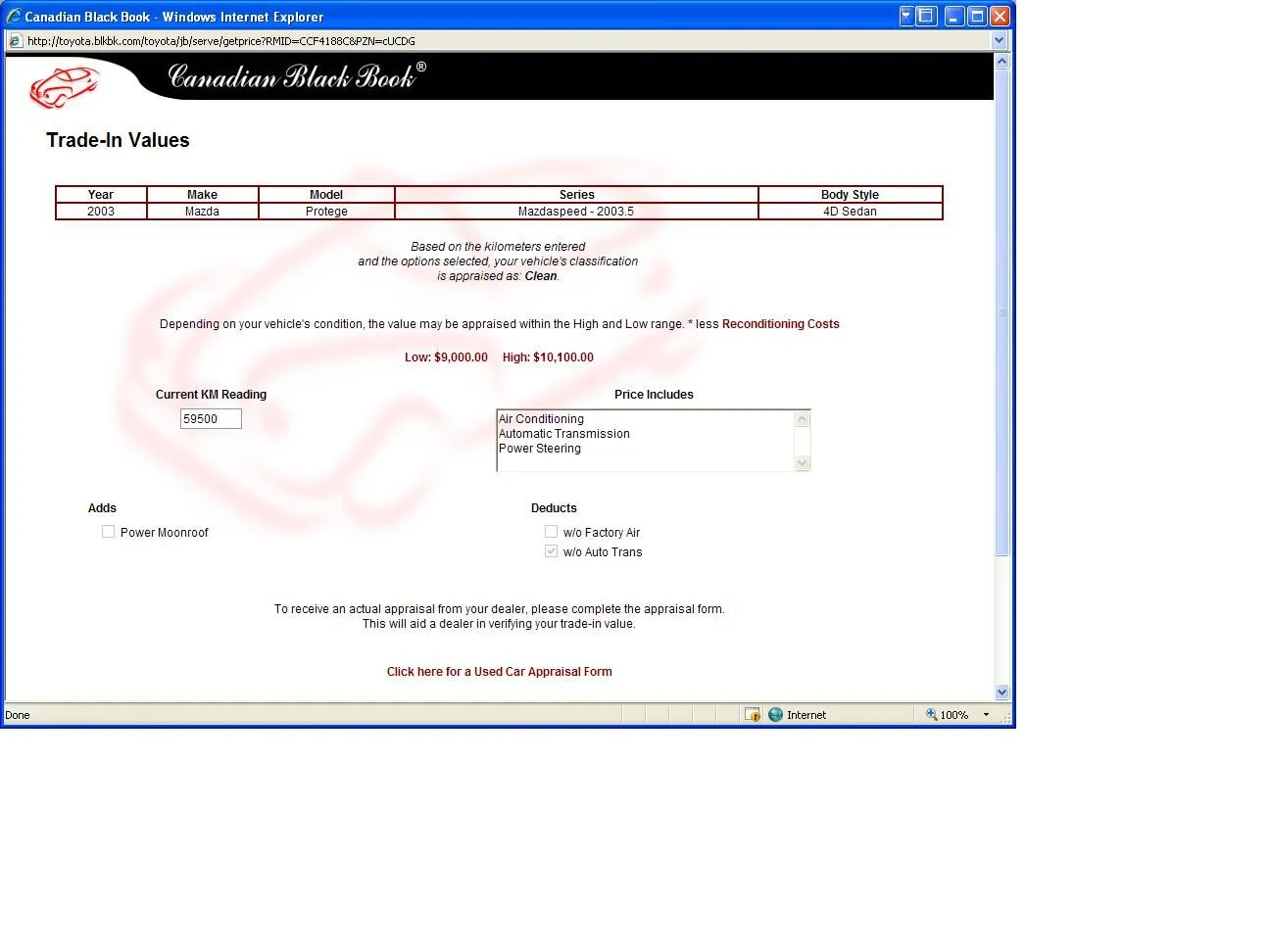
Task: Click the red car logo
Action: [x=64, y=86]
